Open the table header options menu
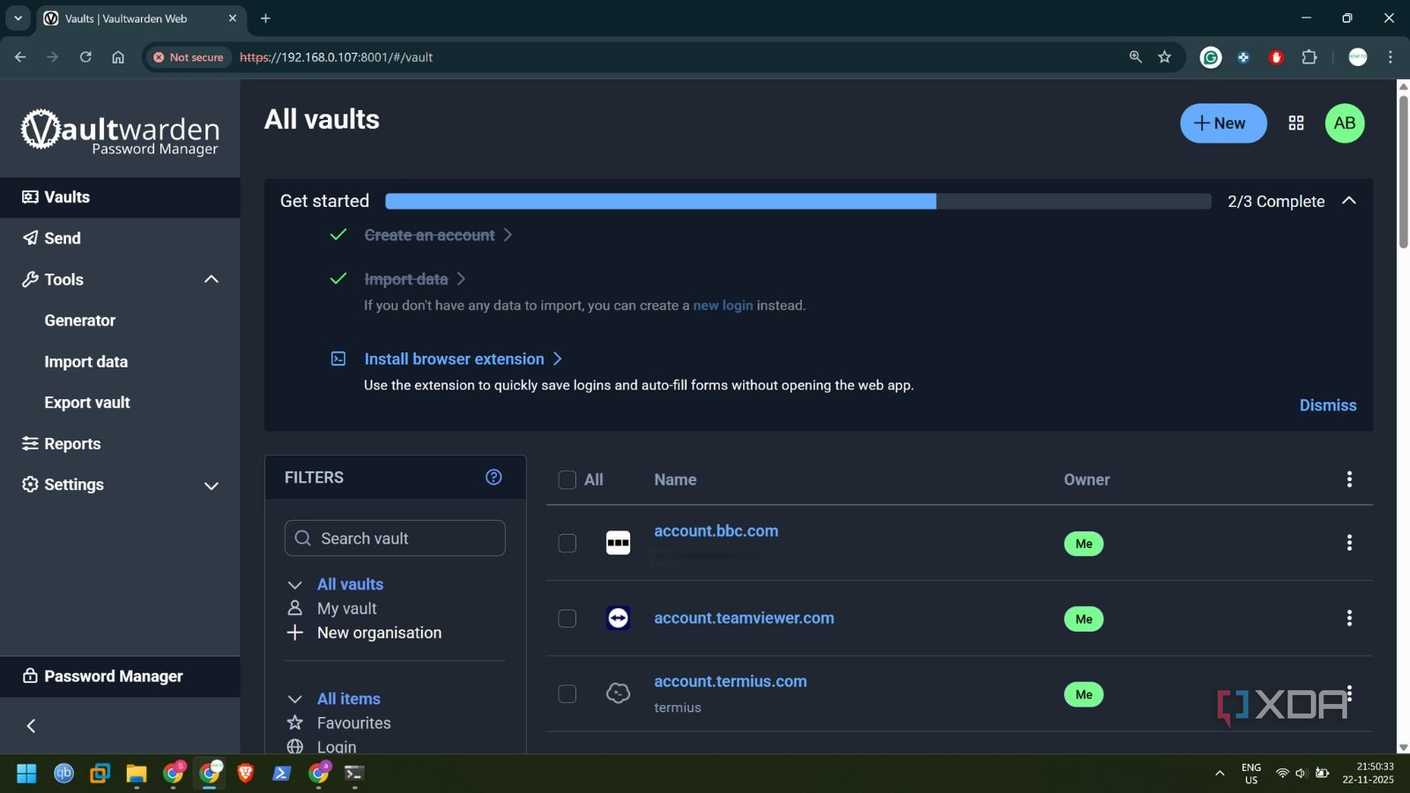 tap(1349, 480)
